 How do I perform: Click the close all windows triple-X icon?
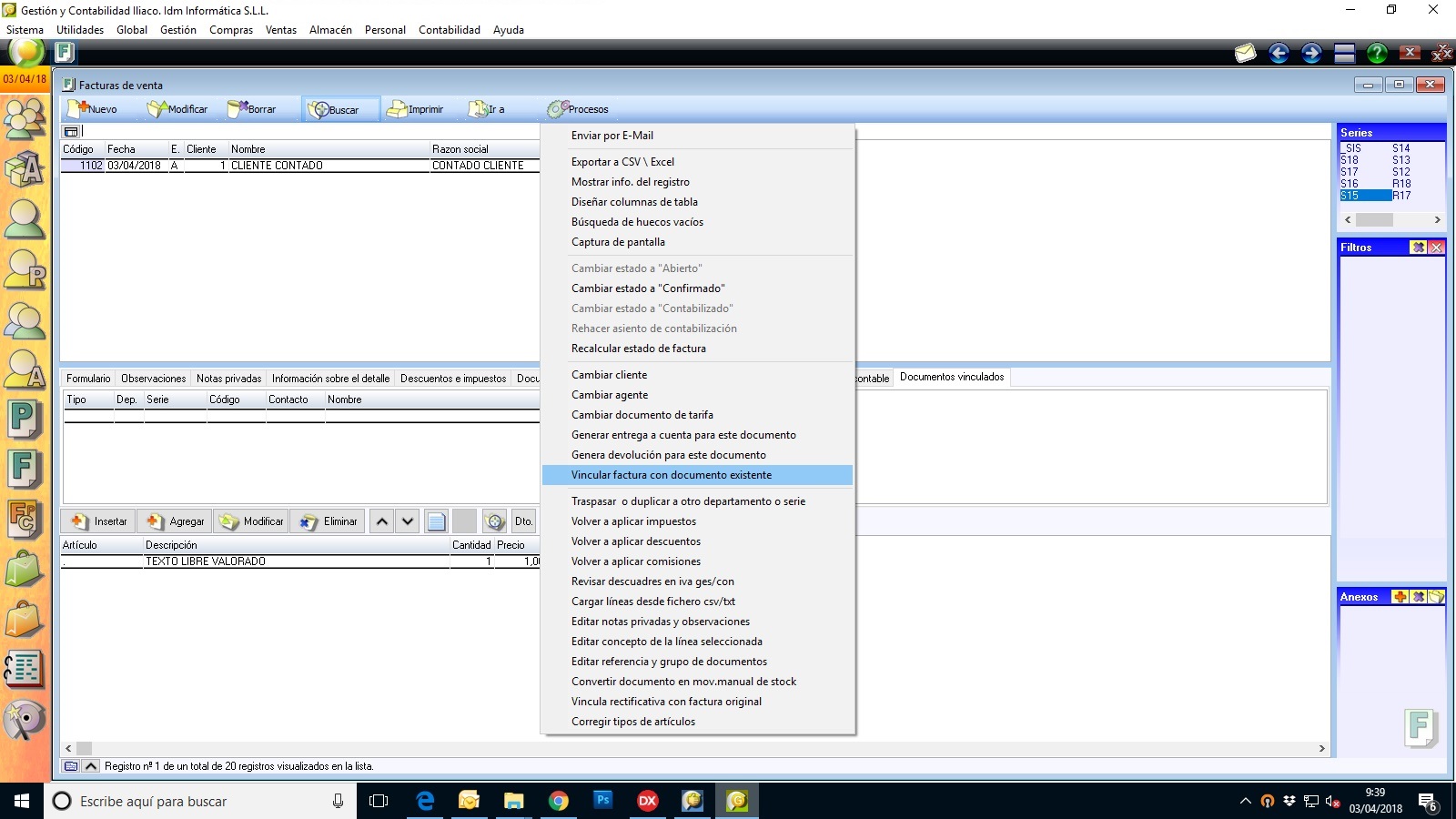[1442, 53]
